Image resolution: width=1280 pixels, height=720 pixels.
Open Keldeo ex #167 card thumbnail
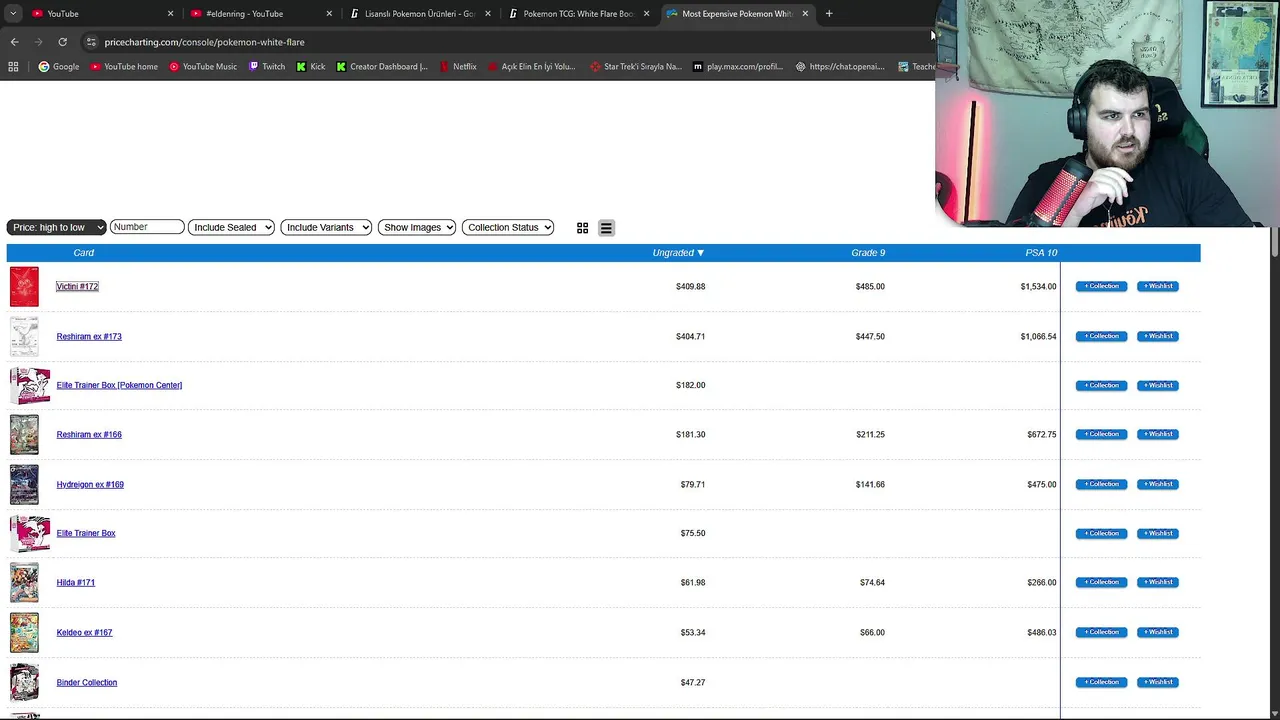24,632
